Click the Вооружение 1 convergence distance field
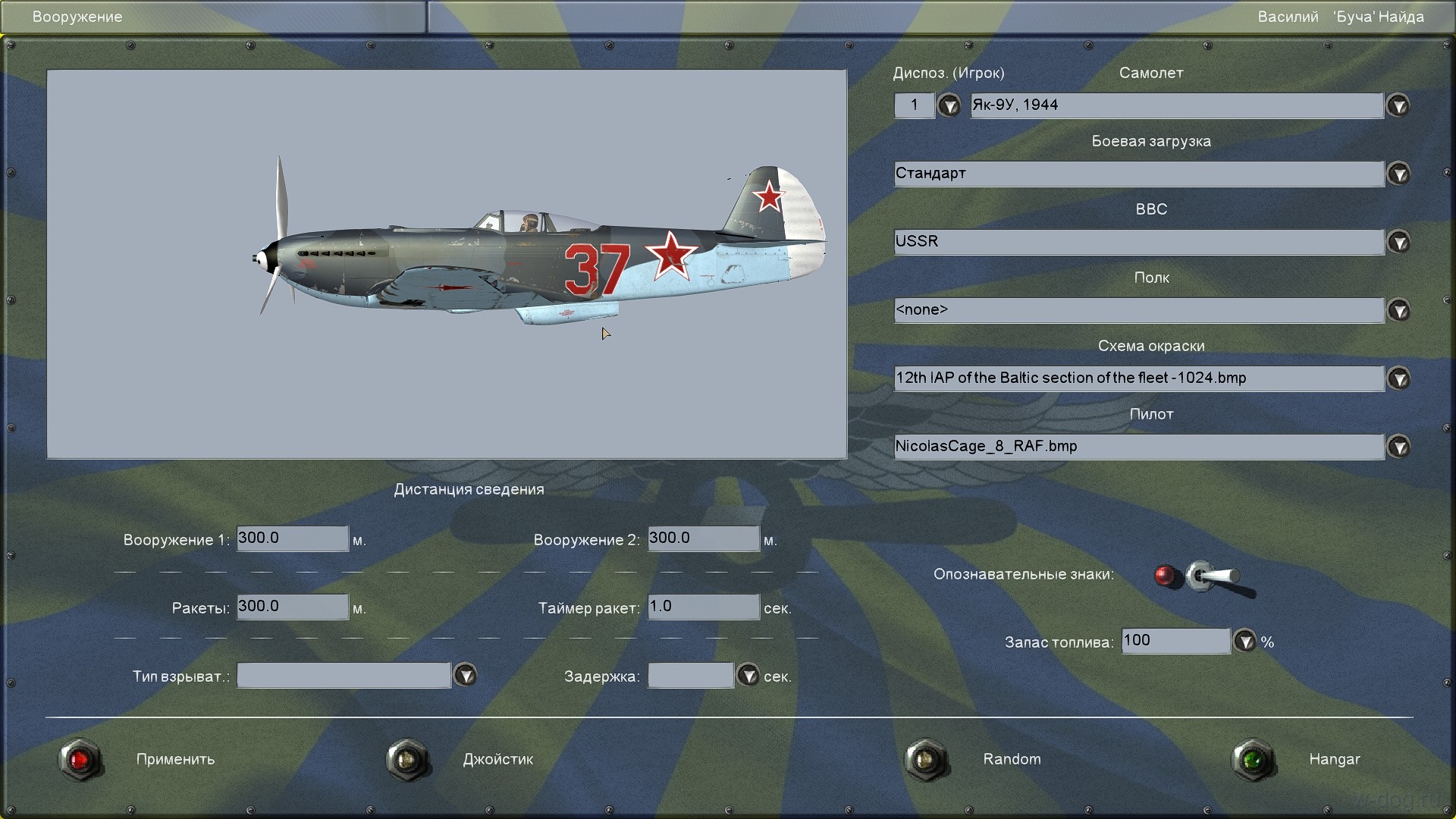 coord(292,538)
